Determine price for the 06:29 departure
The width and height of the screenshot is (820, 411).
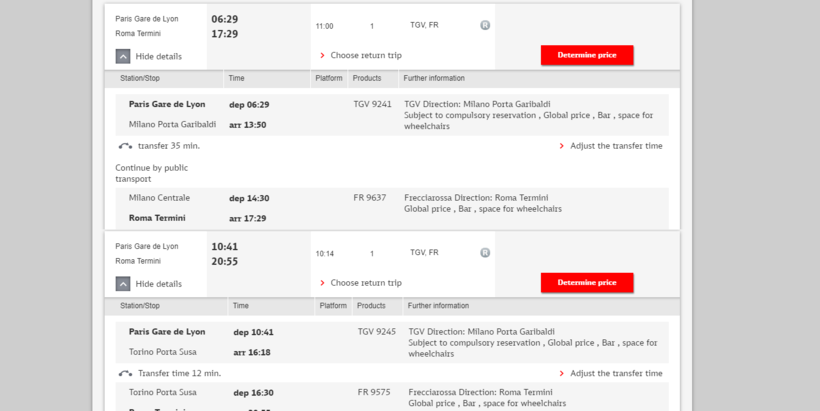(x=587, y=55)
